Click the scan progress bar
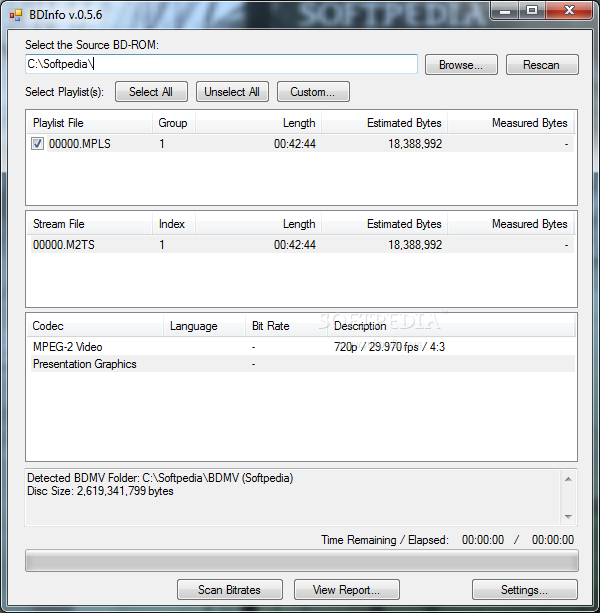Screen dimensions: 600x613 pos(302,561)
